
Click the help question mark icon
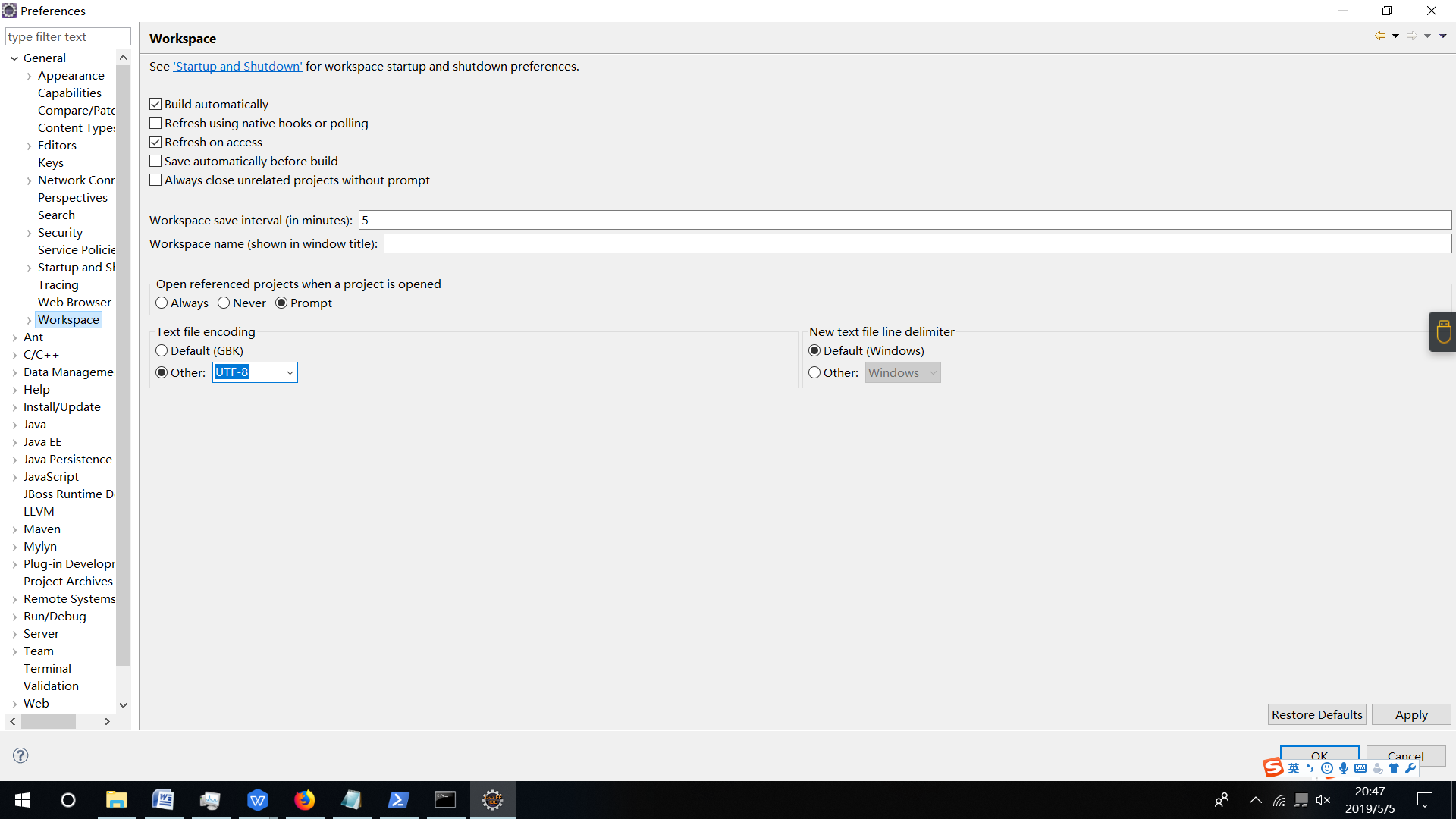[x=20, y=755]
